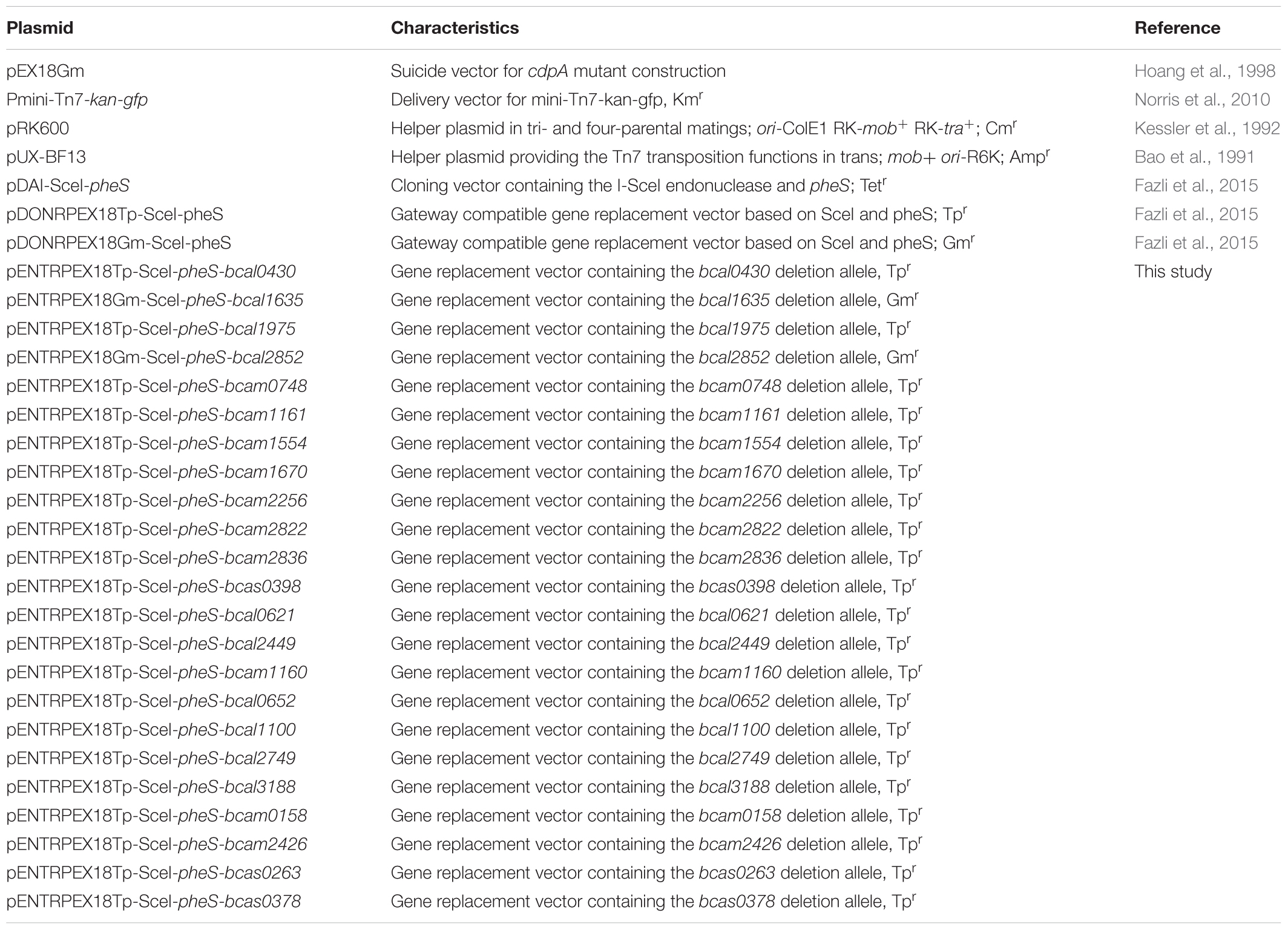Open the Norris et al., 2010 citation
The height and width of the screenshot is (930, 1288).
1202,100
